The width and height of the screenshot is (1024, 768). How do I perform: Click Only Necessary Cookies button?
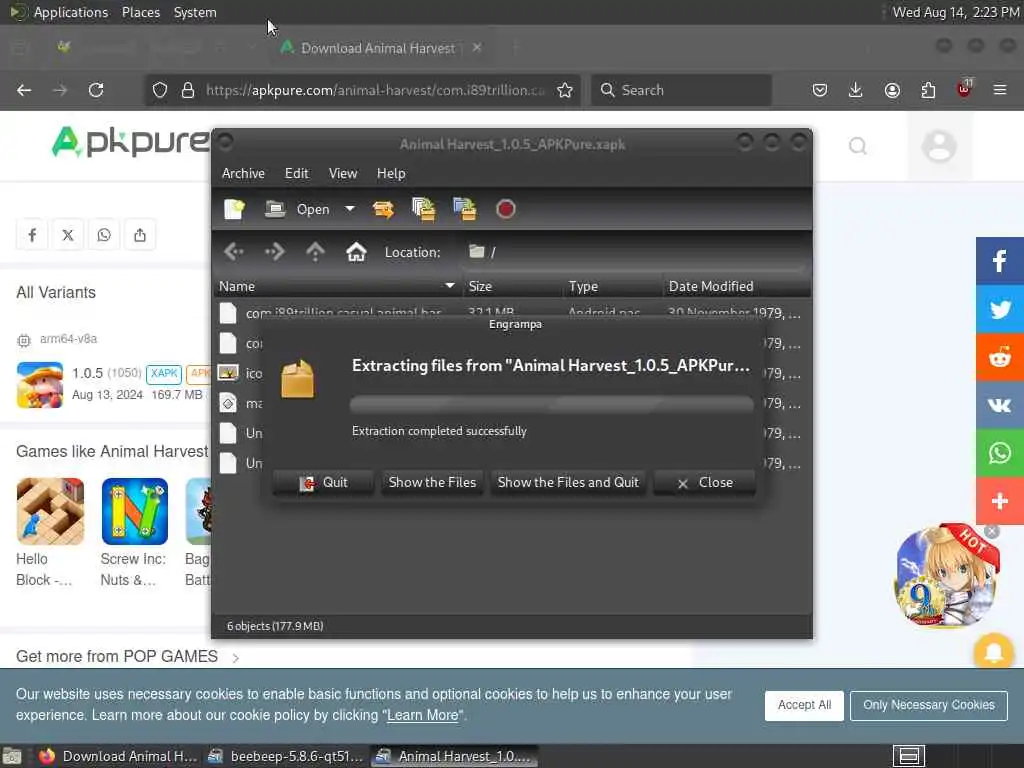point(929,705)
